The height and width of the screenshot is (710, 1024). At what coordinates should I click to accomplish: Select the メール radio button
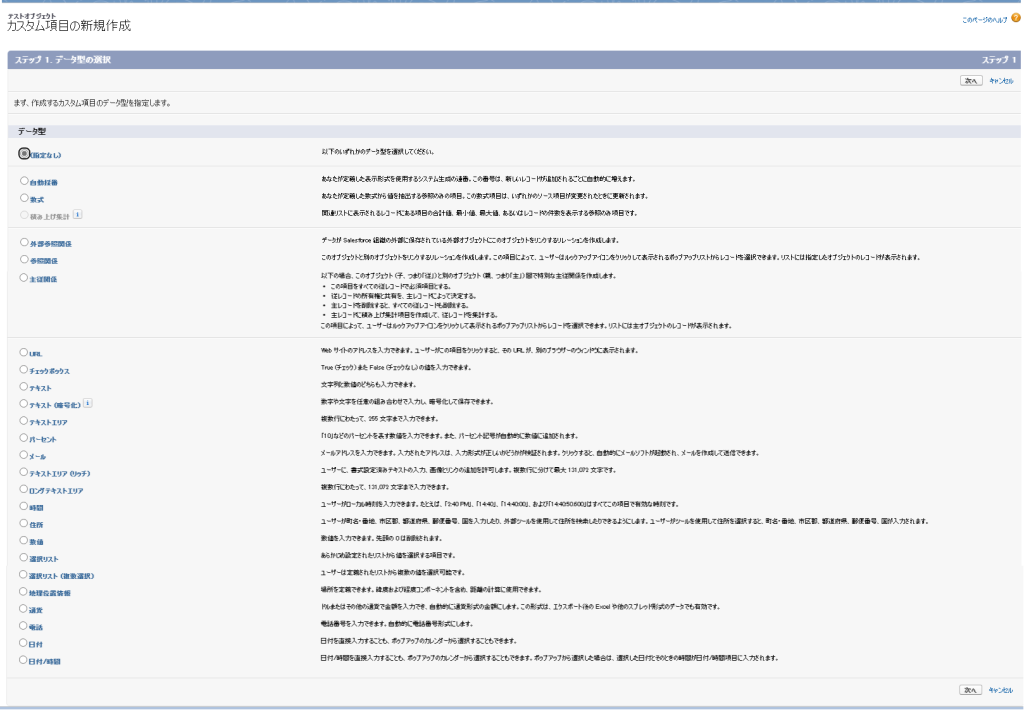click(24, 455)
